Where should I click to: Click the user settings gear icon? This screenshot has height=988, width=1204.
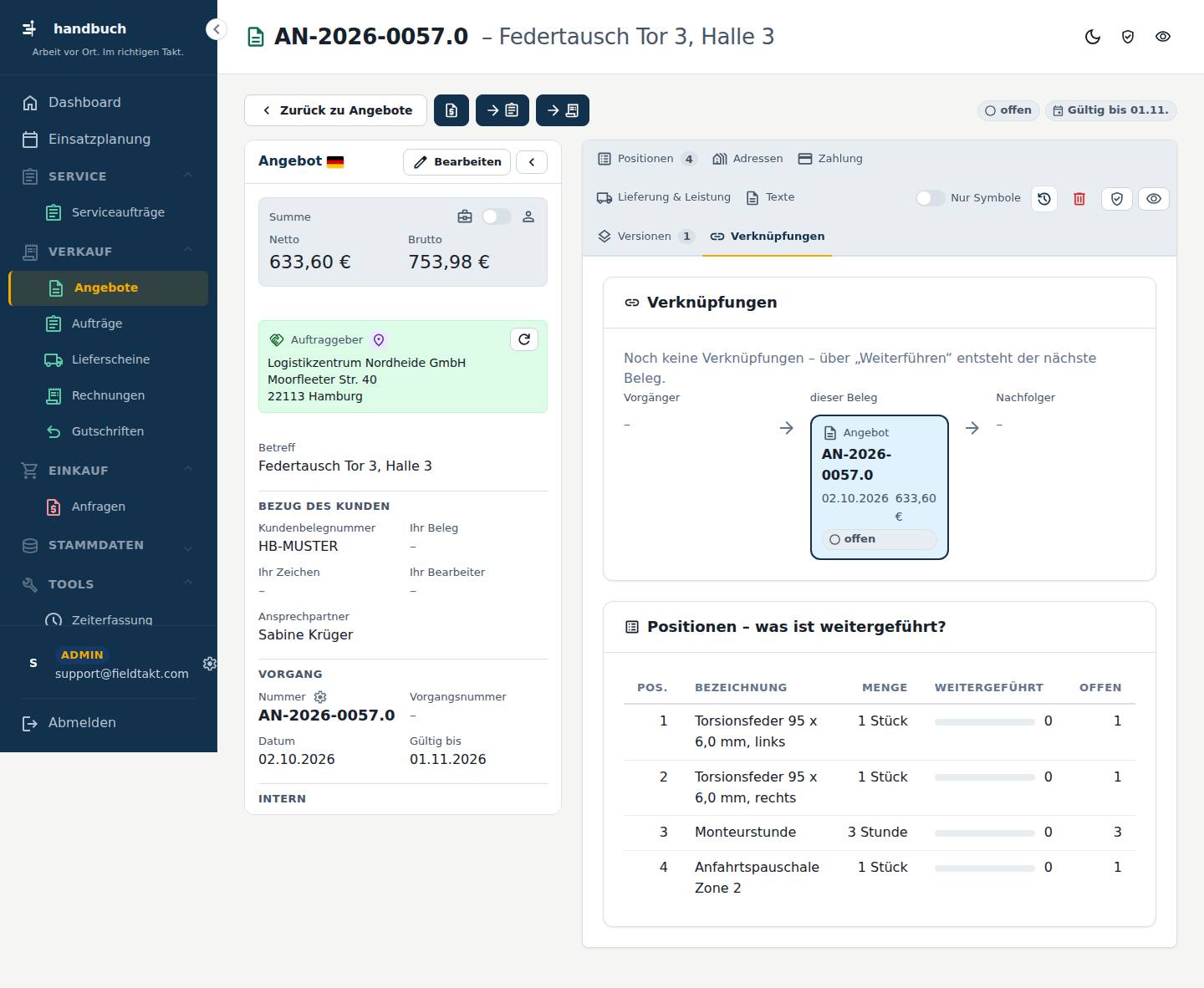pos(210,664)
